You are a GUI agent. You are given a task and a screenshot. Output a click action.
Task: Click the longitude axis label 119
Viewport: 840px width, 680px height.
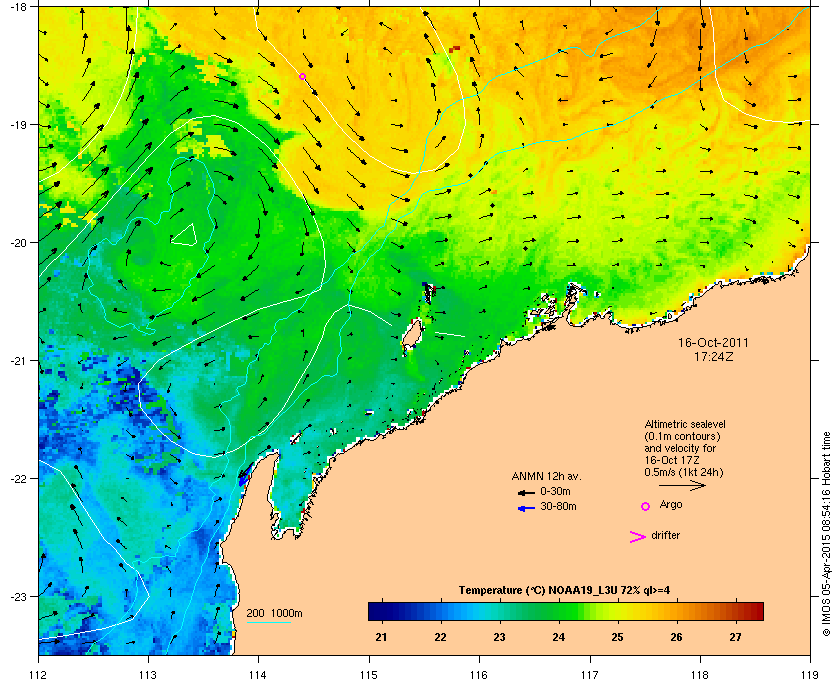[810, 674]
